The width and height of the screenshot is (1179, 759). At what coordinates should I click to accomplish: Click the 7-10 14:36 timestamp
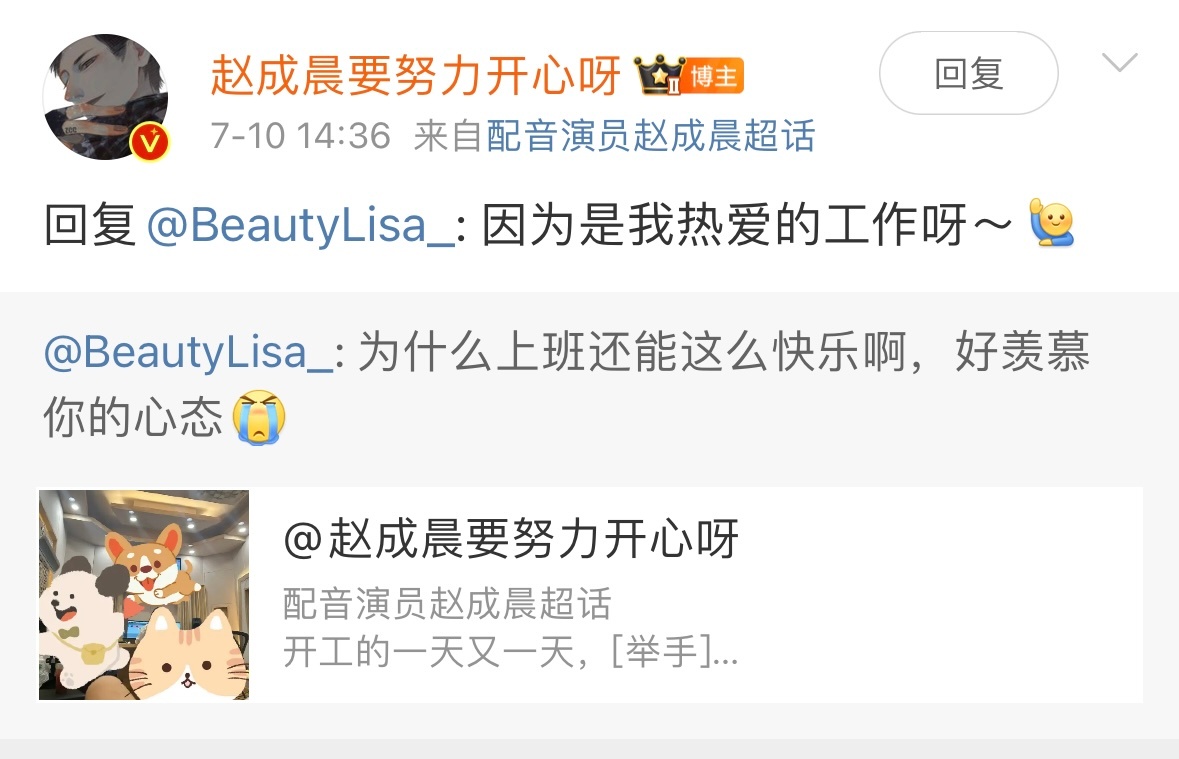pyautogui.click(x=301, y=136)
